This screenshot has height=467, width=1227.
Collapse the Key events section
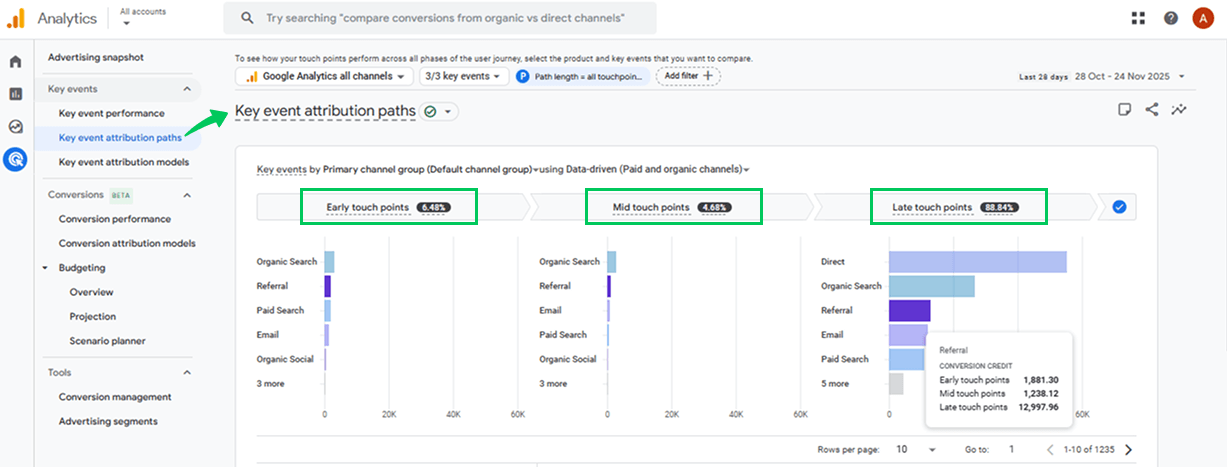coord(187,89)
